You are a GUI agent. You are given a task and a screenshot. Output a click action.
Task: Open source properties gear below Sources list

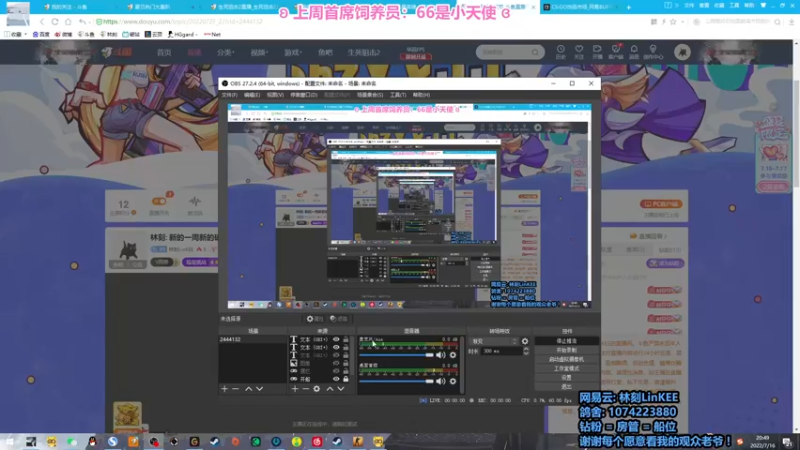[317, 389]
